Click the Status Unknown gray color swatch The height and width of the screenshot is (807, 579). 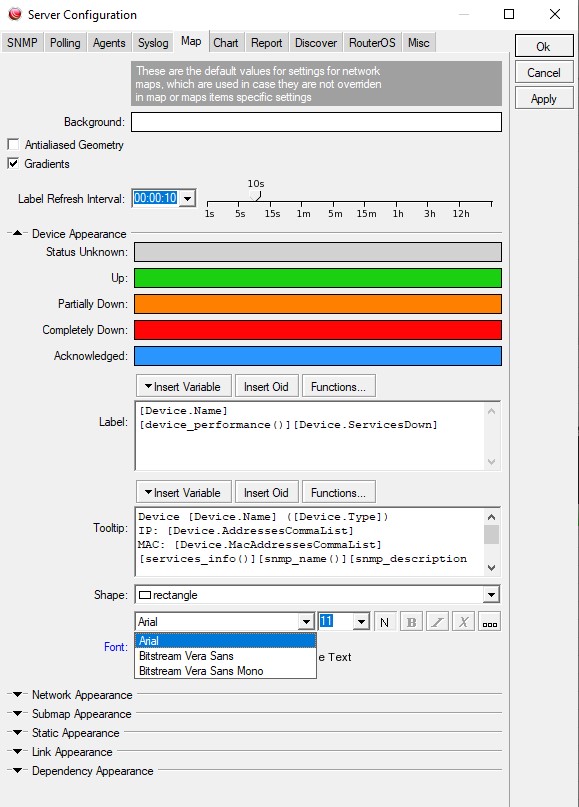click(x=318, y=252)
